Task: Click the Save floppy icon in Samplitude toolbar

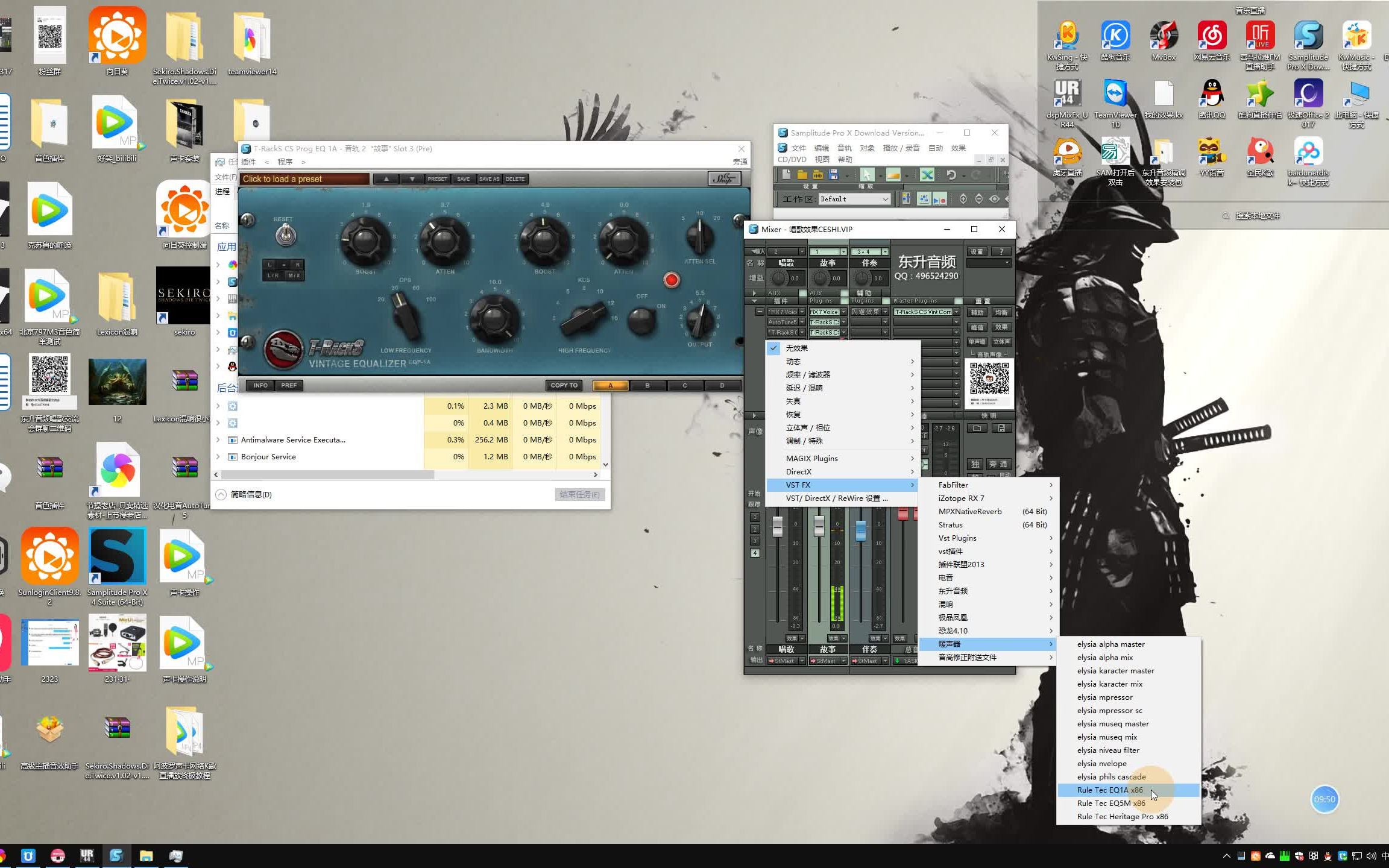Action: 834,175
